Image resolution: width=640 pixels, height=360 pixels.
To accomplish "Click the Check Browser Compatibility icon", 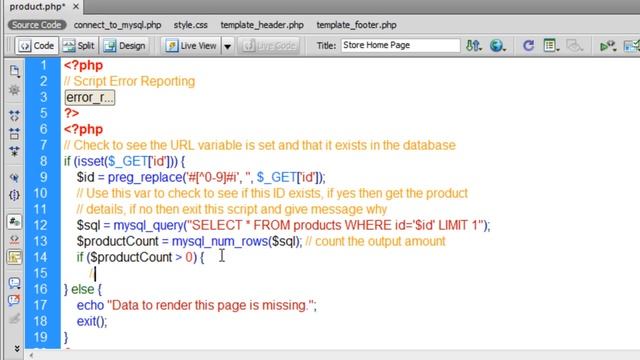I will pos(631,46).
